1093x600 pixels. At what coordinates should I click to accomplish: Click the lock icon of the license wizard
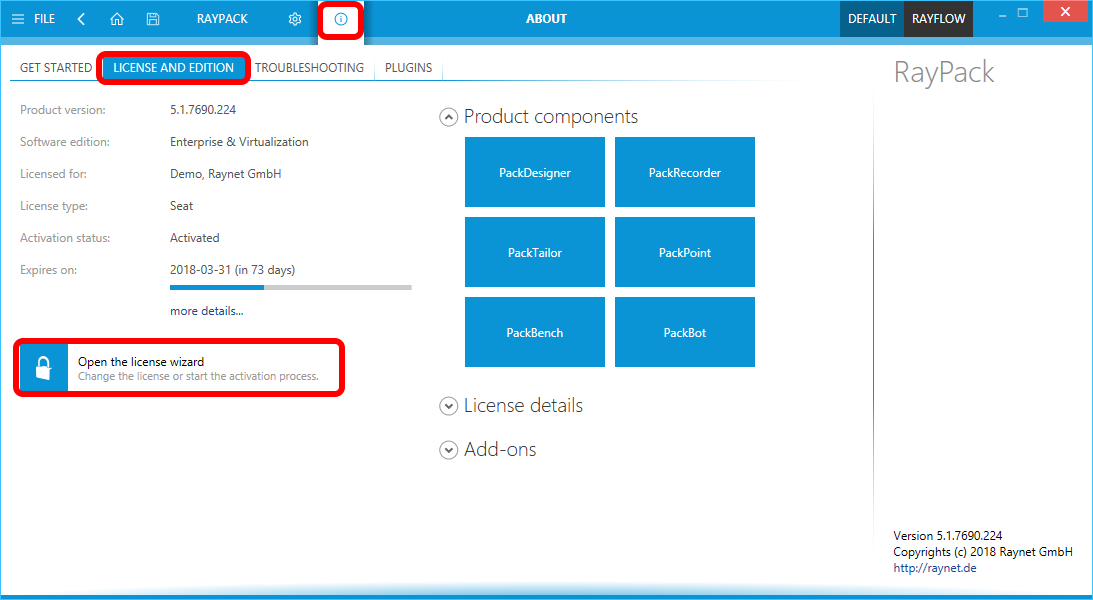coord(44,367)
